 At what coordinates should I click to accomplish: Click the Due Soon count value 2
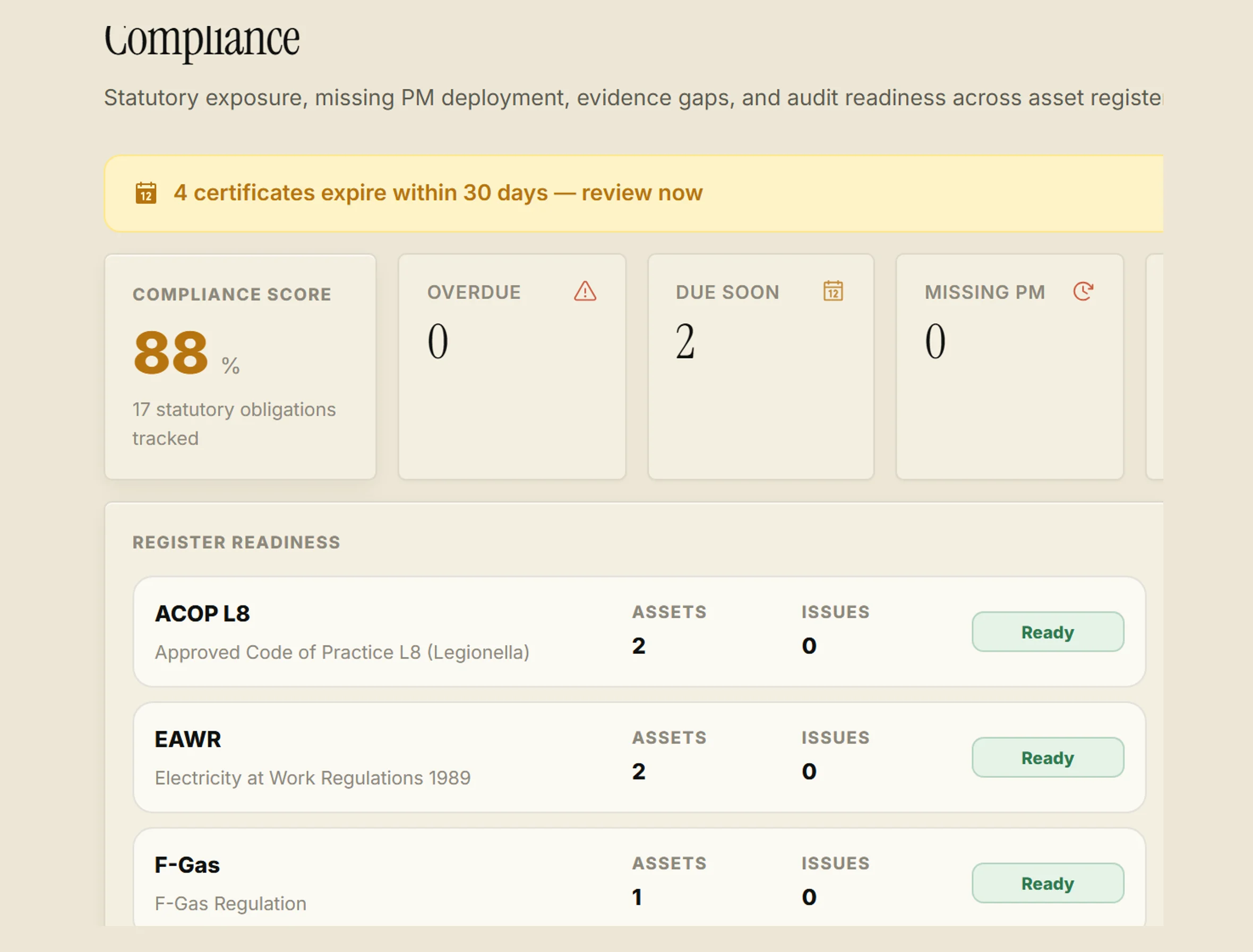point(685,341)
